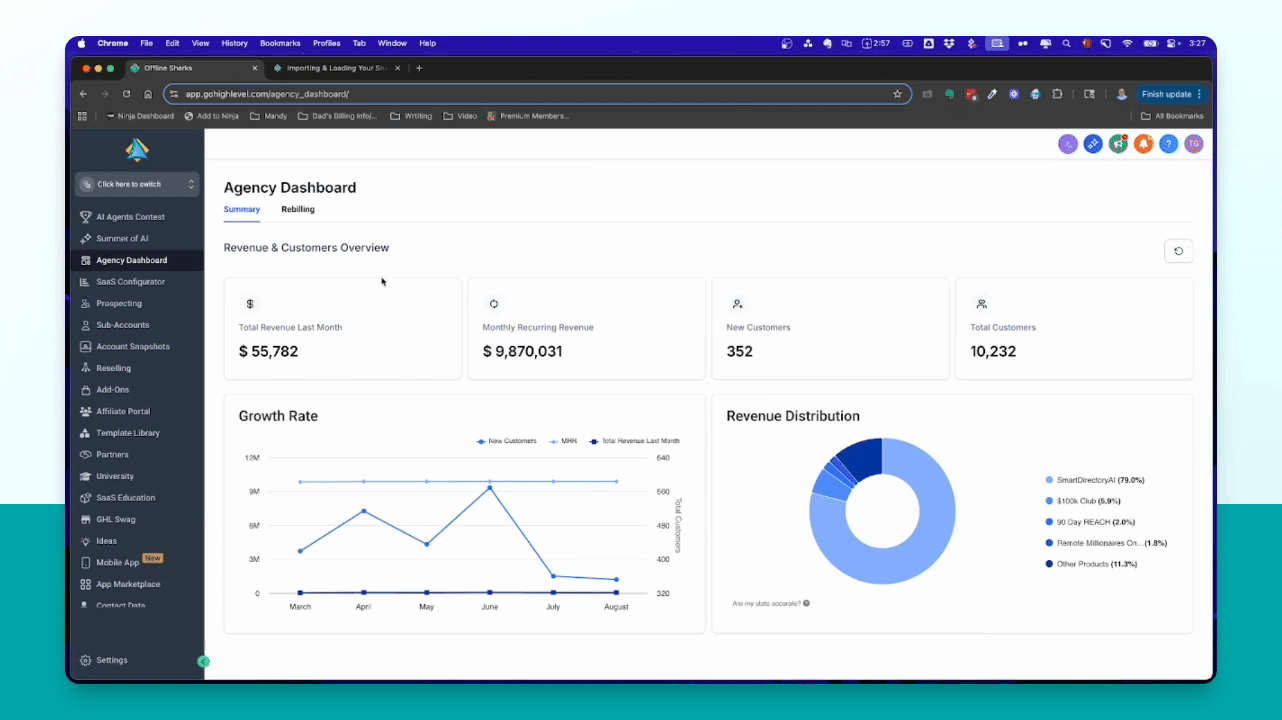
Task: Collapse sidebar using the green arrow
Action: tap(203, 661)
